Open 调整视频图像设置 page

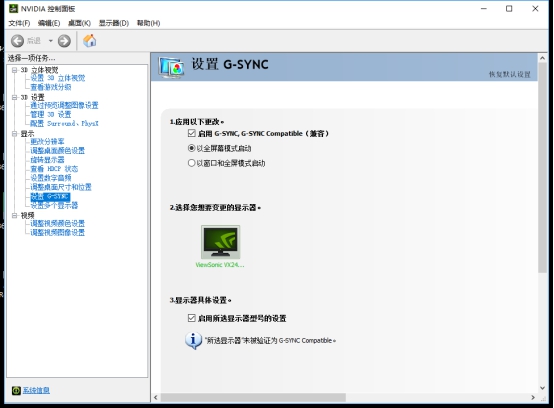pos(58,233)
